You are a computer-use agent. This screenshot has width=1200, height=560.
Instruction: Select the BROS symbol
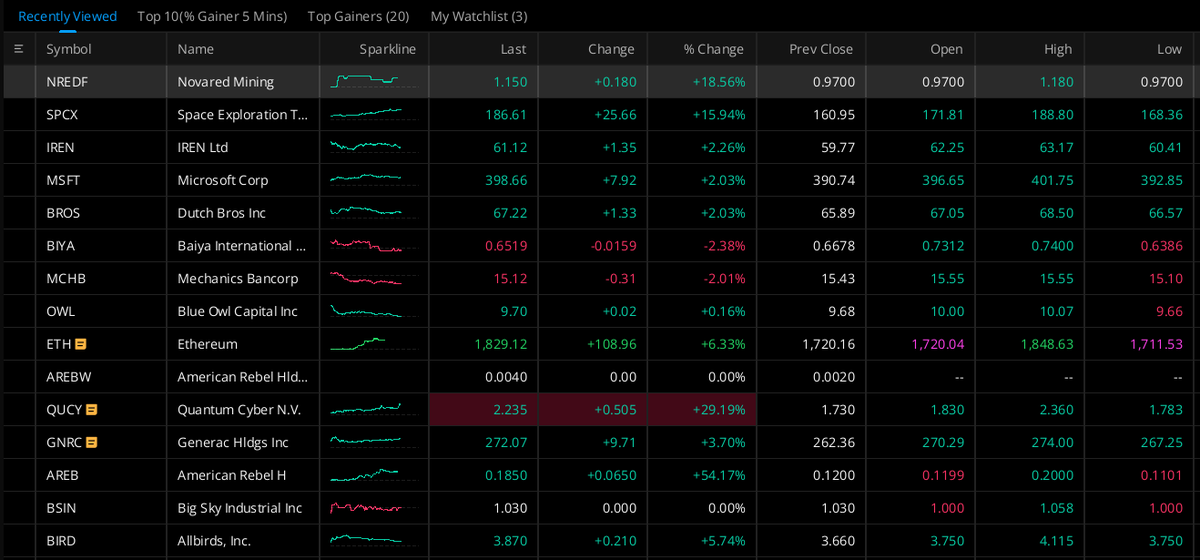pos(63,213)
